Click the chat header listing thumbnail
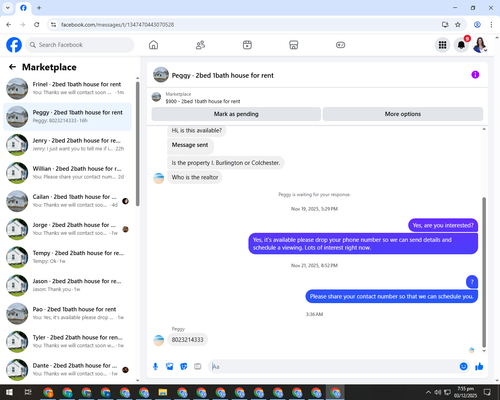 [x=161, y=75]
